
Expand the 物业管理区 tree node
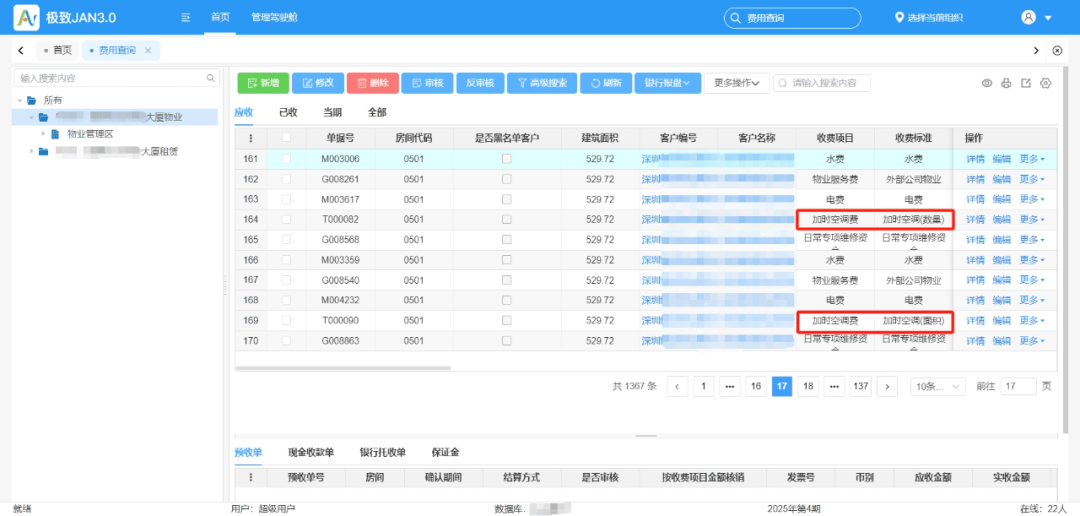(x=43, y=134)
